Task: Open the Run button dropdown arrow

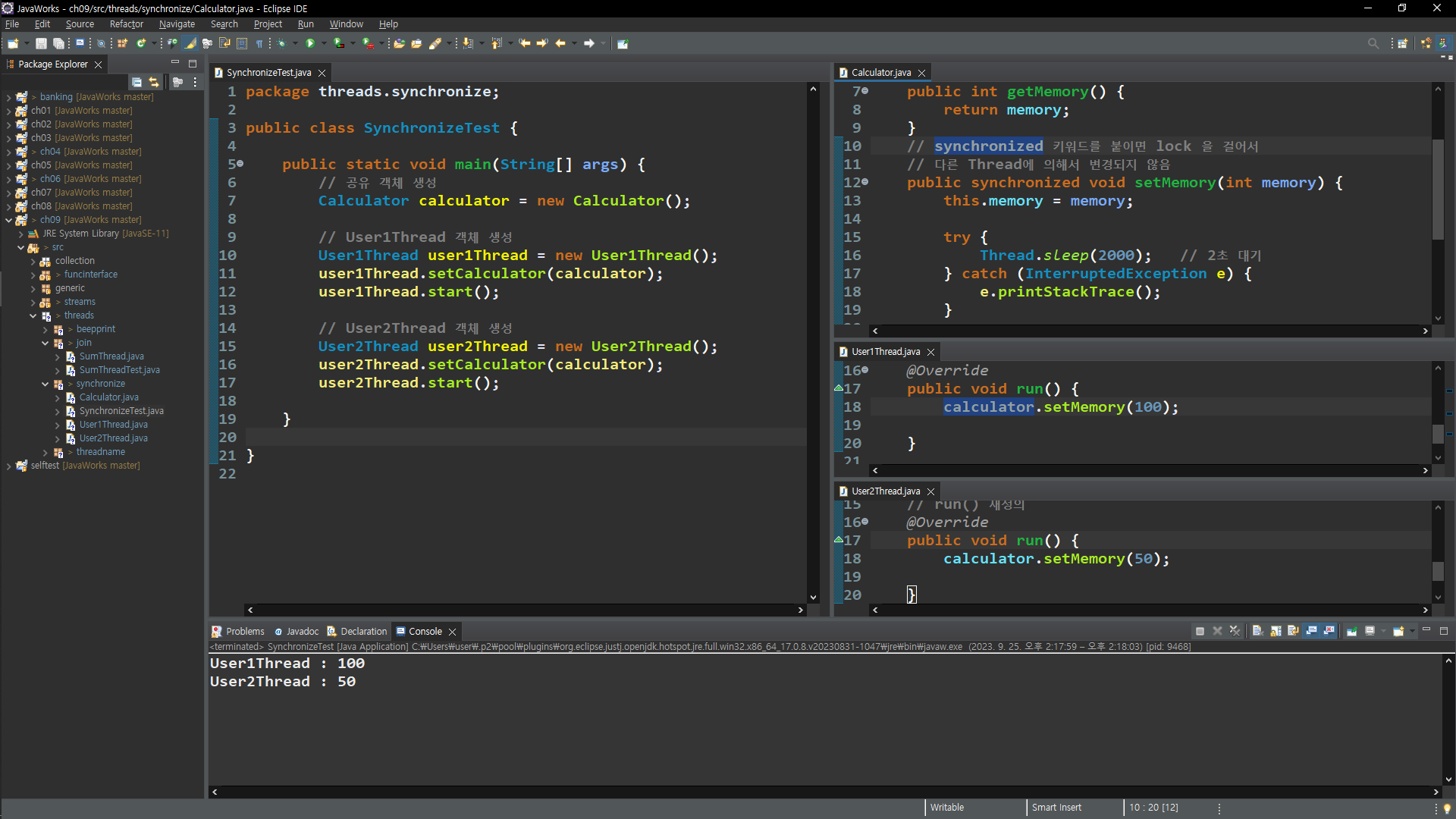Action: (x=324, y=43)
